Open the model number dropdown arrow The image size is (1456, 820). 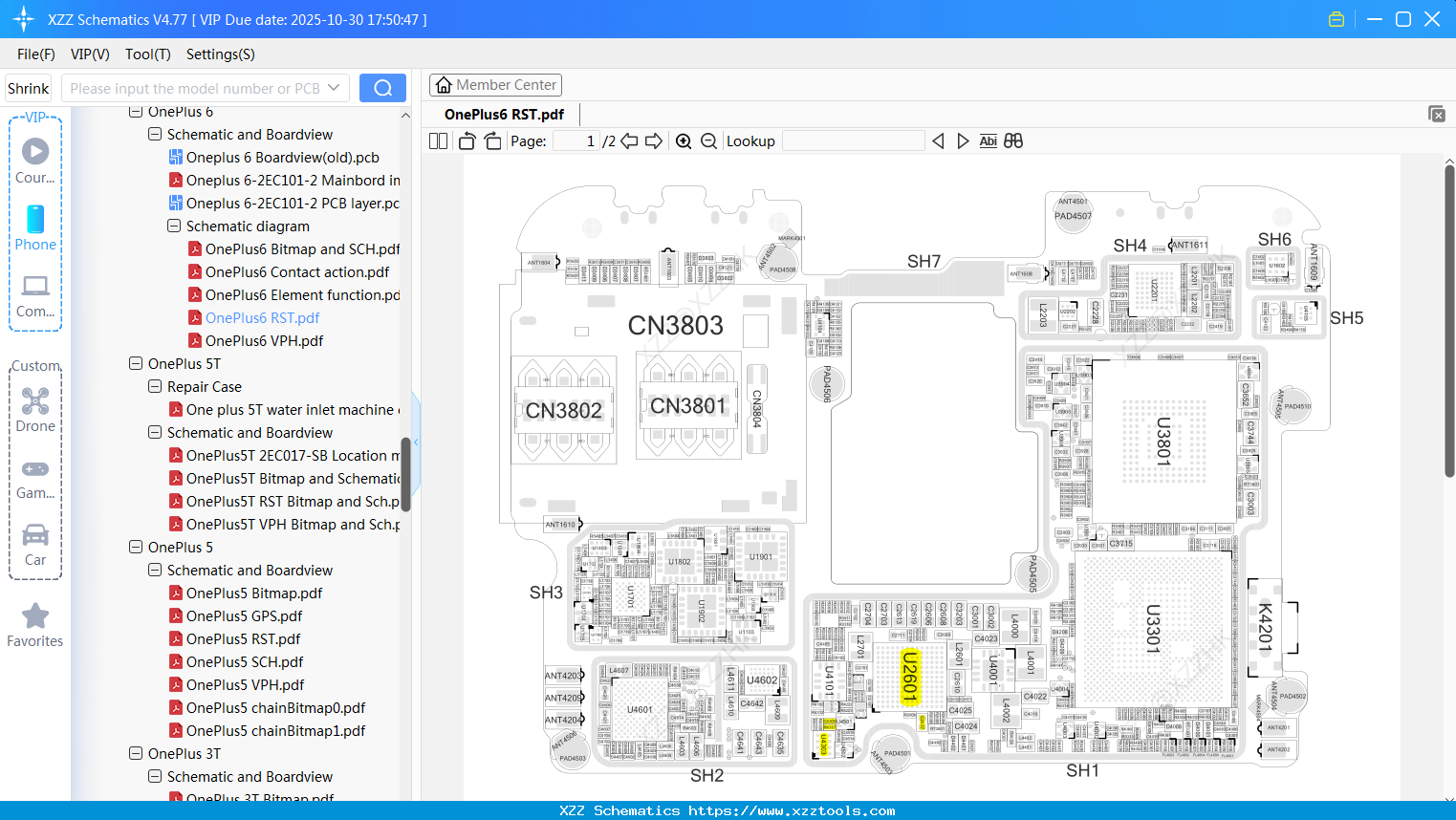[334, 88]
